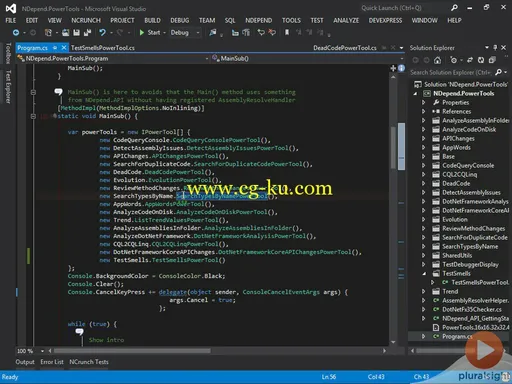Collapse the TestSmells folder node

[x=424, y=274]
